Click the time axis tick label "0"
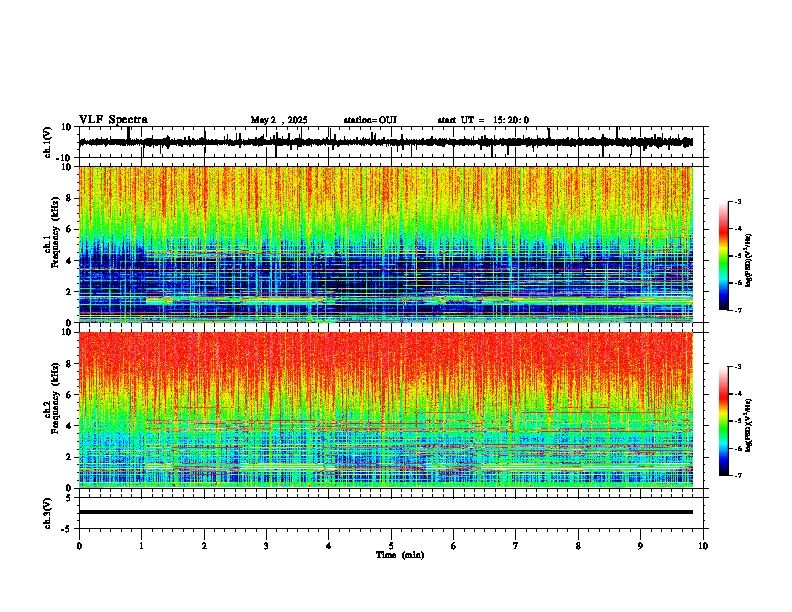Viewport: 792px width, 612px height. [x=79, y=546]
